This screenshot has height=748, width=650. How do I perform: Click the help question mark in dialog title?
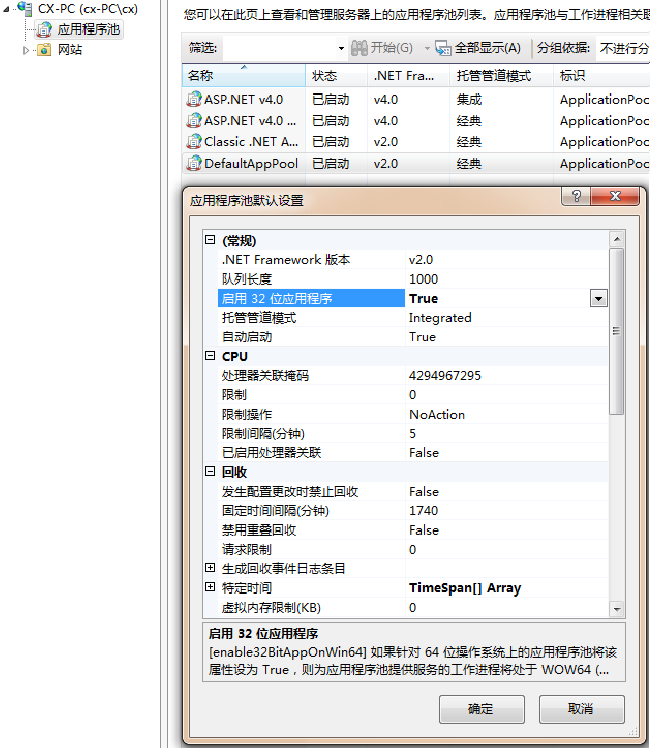click(x=576, y=196)
